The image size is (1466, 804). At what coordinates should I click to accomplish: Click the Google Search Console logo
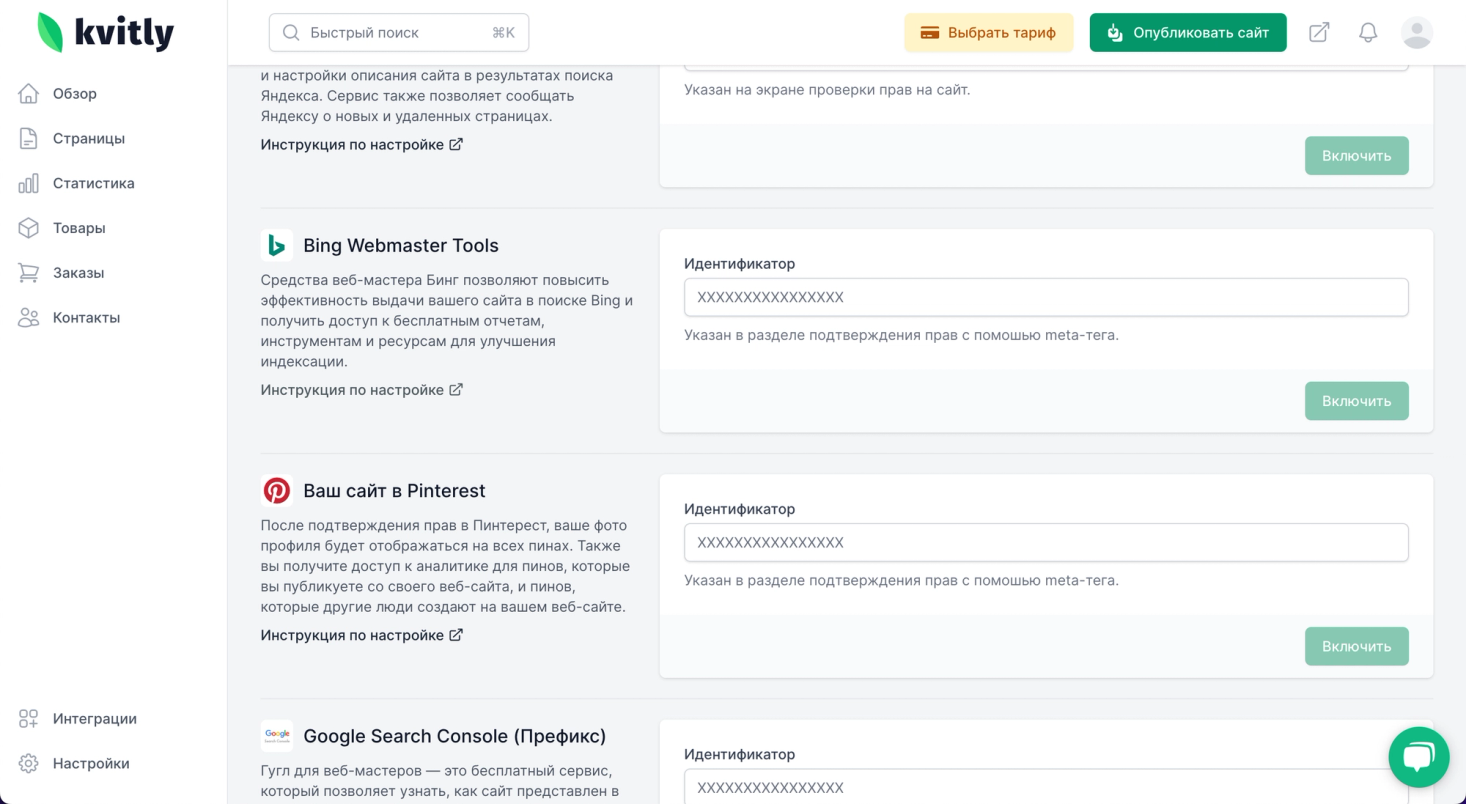tap(277, 736)
